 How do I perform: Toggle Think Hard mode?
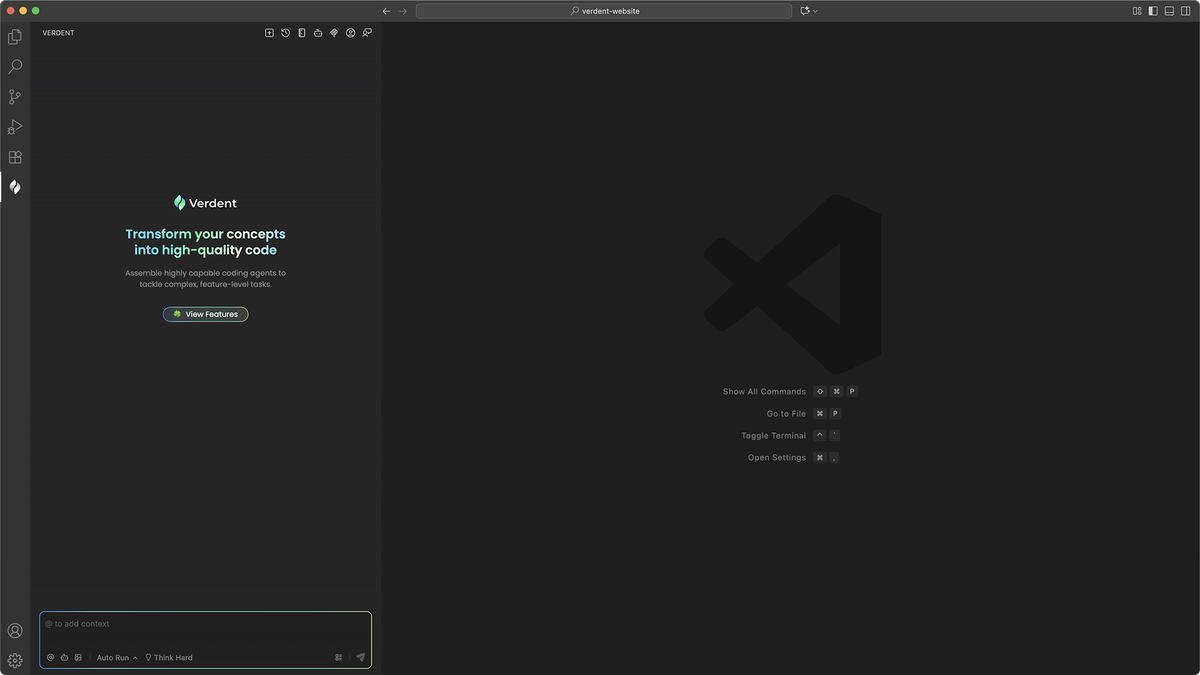169,658
